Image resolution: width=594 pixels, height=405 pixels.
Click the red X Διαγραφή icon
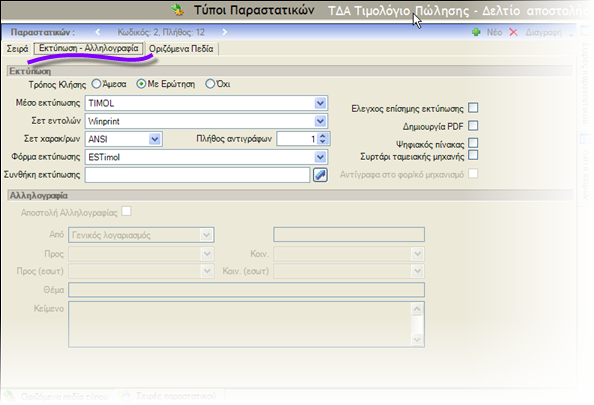(513, 32)
